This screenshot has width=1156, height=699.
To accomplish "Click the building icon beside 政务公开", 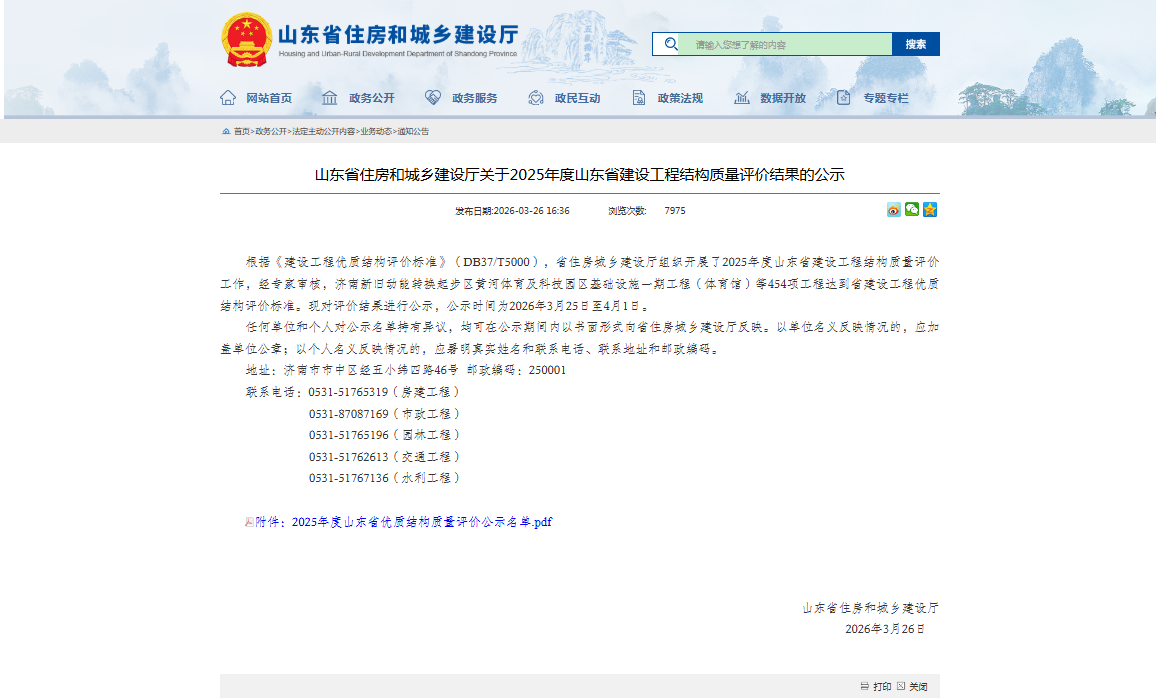I will pos(330,98).
